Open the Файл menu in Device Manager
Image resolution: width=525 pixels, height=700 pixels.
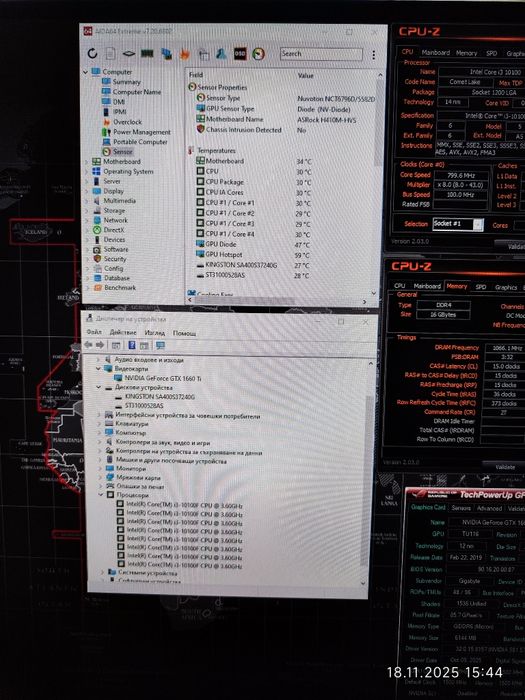(94, 332)
